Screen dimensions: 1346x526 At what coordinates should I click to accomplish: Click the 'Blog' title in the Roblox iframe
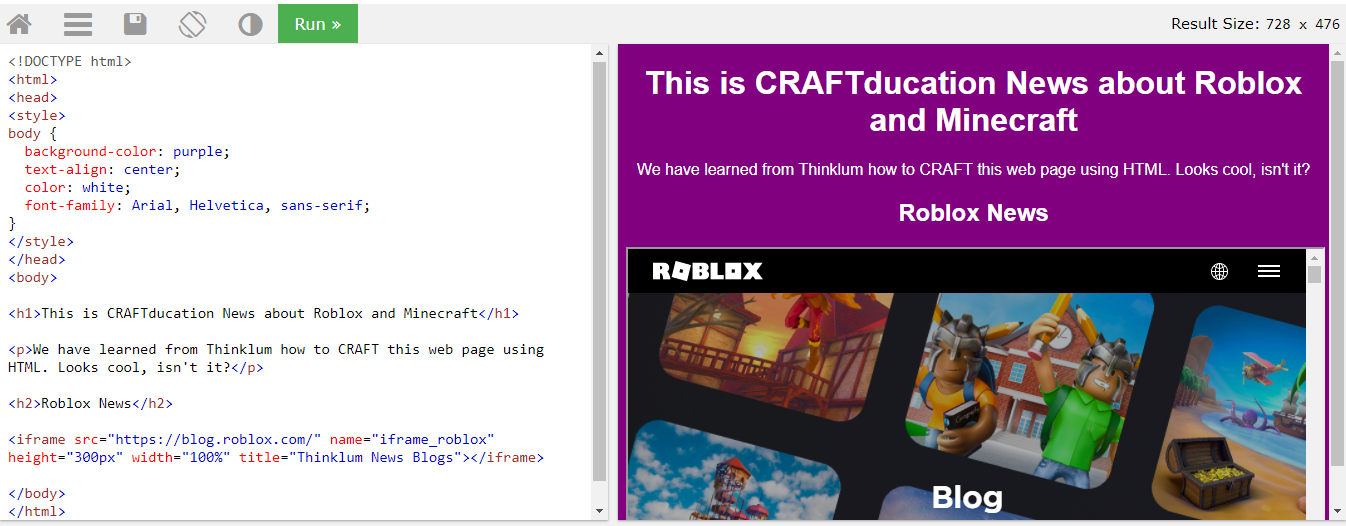click(x=967, y=497)
